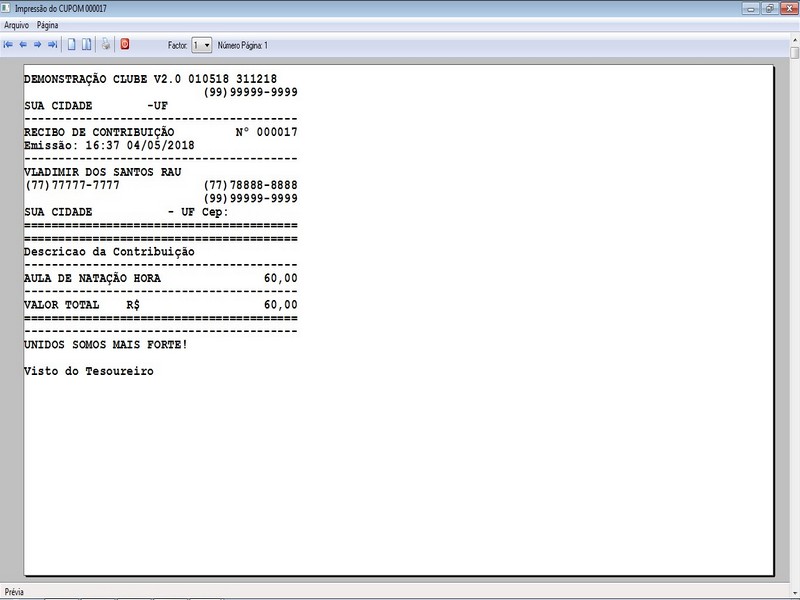Switch to single page view icon
800x600 pixels.
click(x=72, y=45)
